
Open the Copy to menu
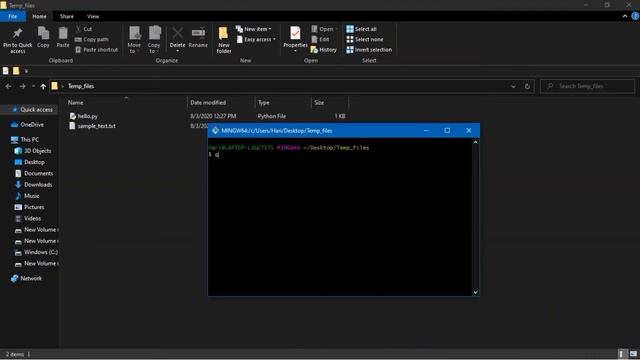(154, 40)
